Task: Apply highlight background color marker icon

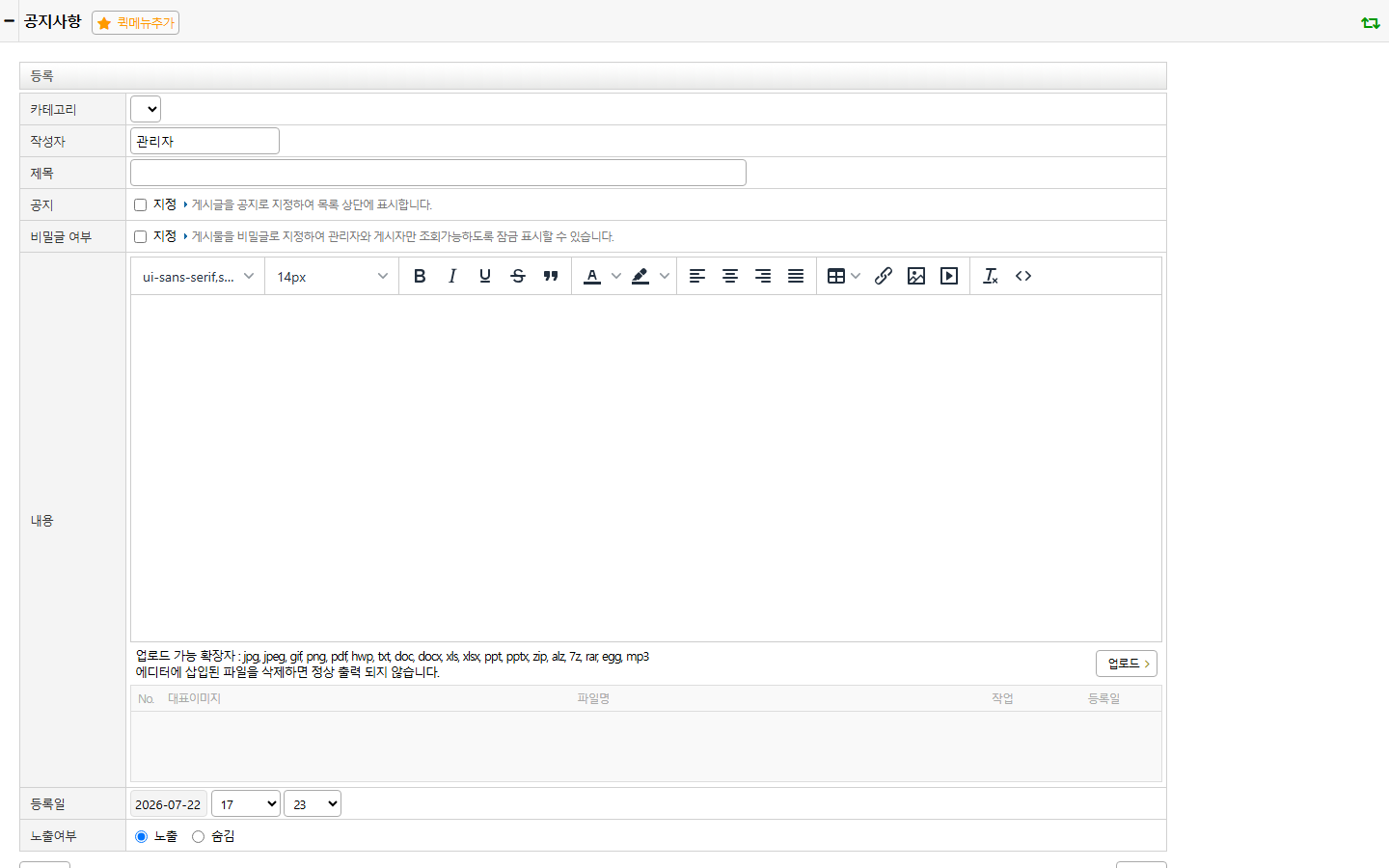Action: [640, 276]
